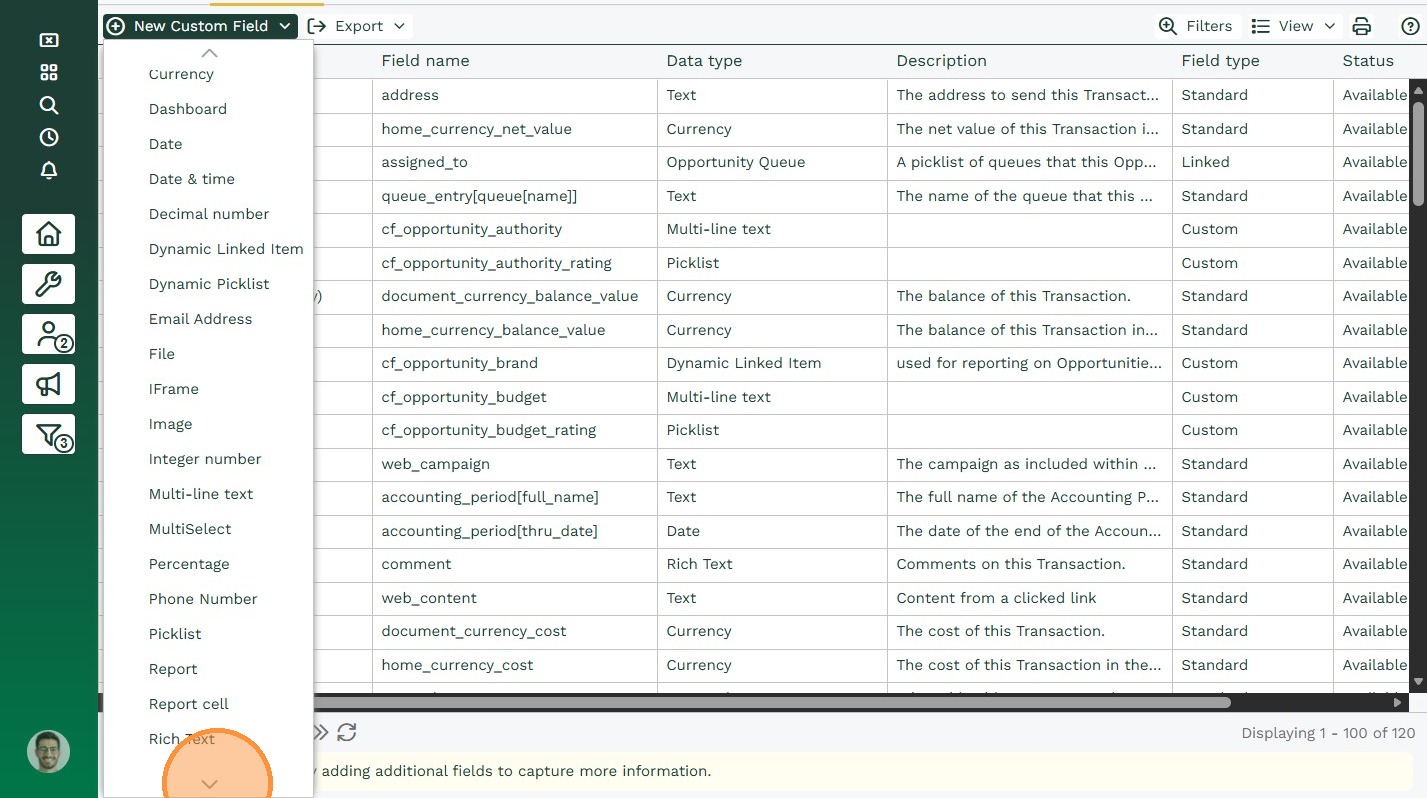Open the megaphone marketing icon

(x=48, y=384)
